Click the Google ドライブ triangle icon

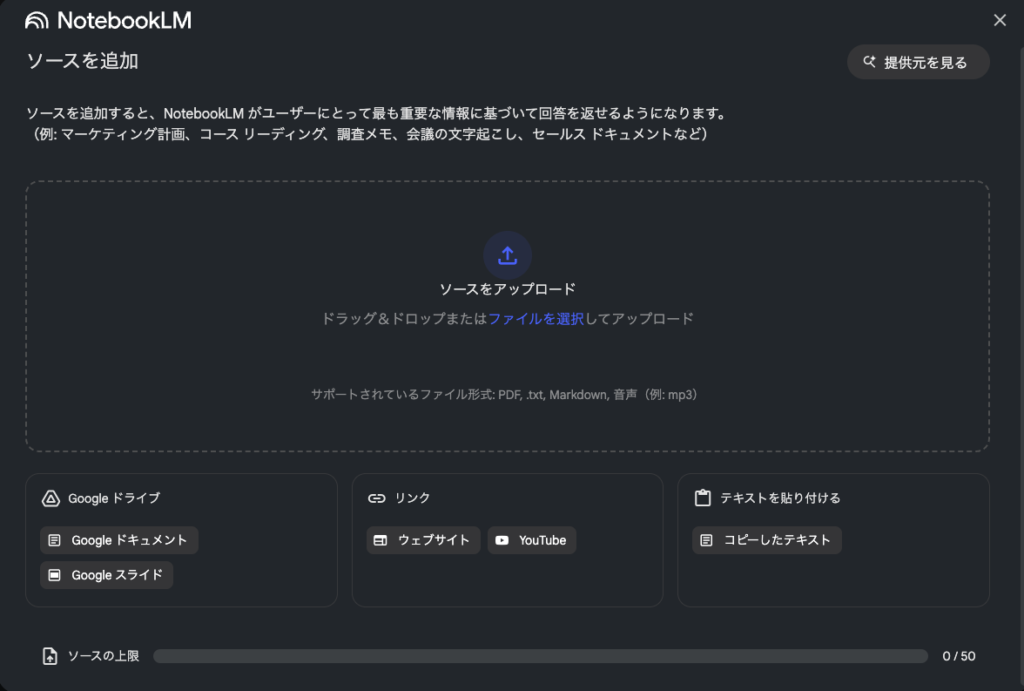51,498
